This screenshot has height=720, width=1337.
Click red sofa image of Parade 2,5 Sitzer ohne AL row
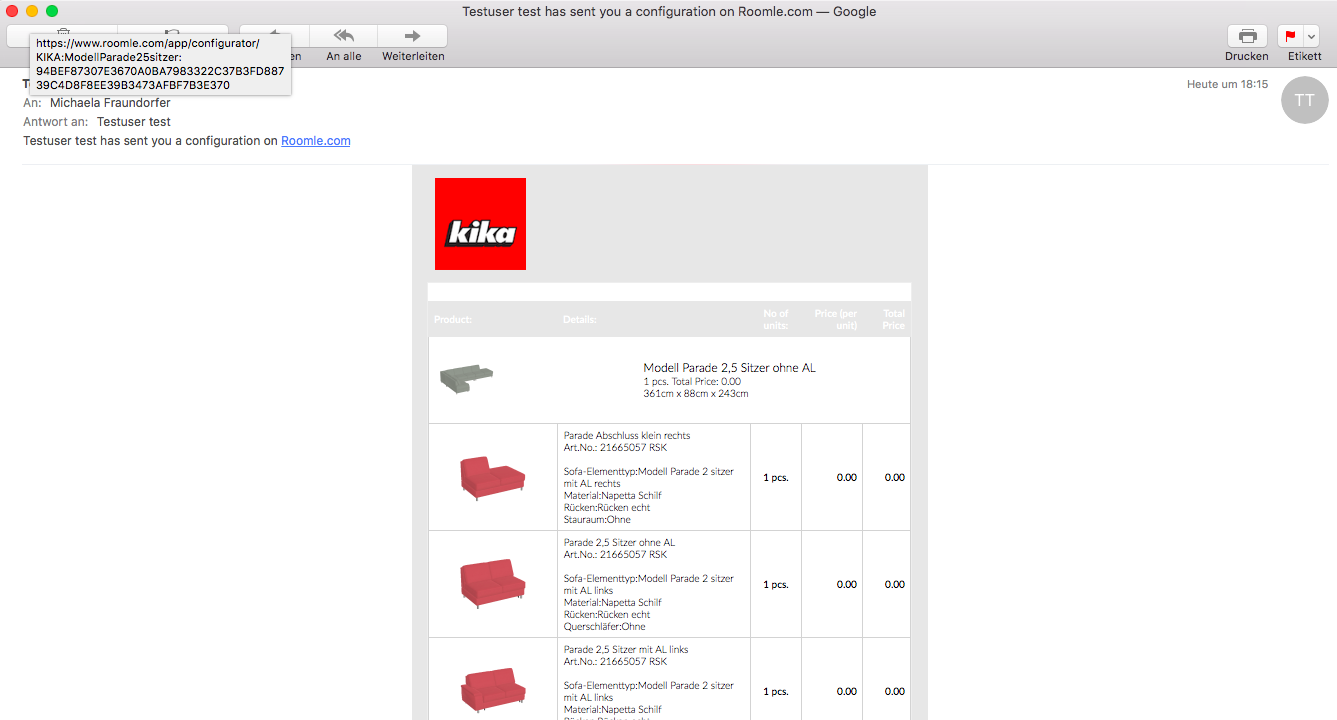click(x=493, y=584)
